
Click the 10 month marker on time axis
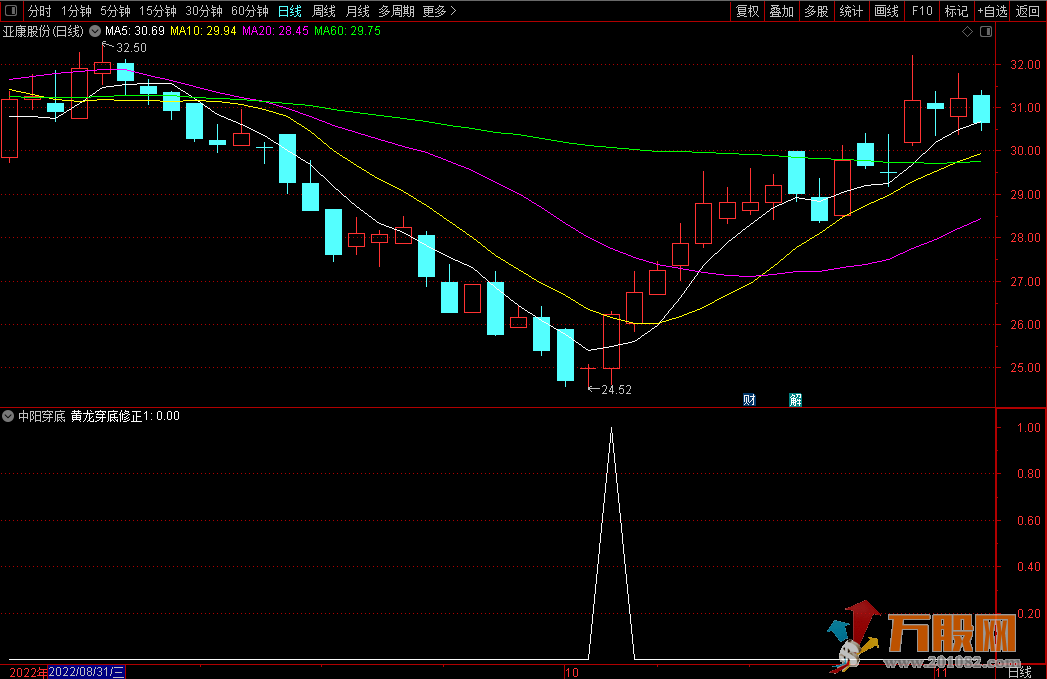tap(572, 673)
